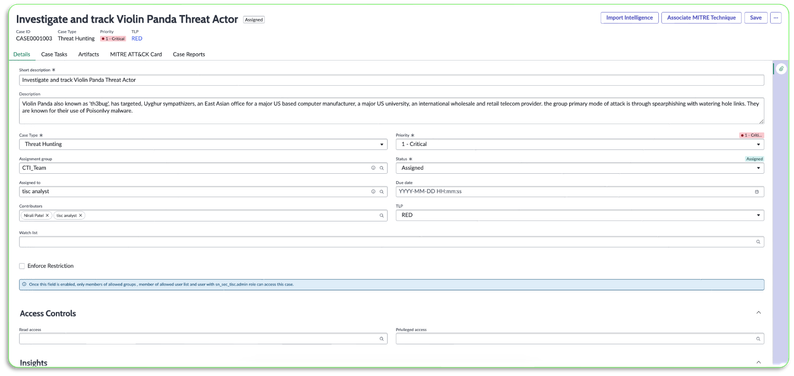Image resolution: width=794 pixels, height=376 pixels.
Task: Click the Import Intelligence button
Action: (x=629, y=18)
